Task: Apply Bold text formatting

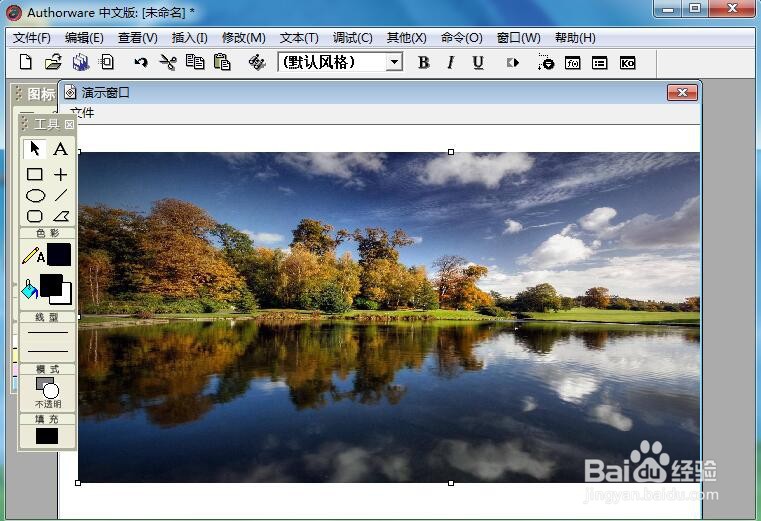Action: click(424, 62)
